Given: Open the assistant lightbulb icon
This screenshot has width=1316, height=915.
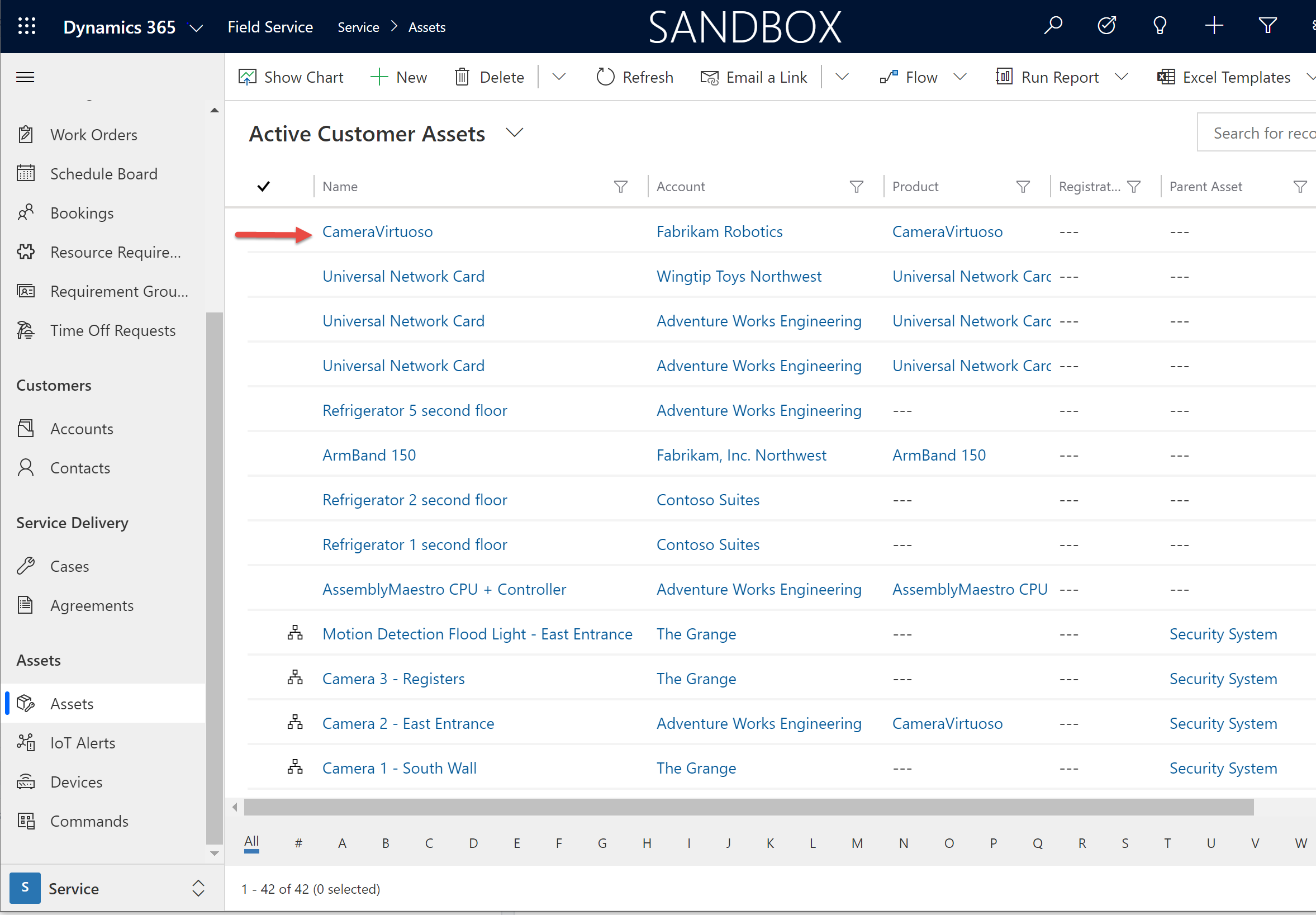Looking at the screenshot, I should pos(1160,26).
